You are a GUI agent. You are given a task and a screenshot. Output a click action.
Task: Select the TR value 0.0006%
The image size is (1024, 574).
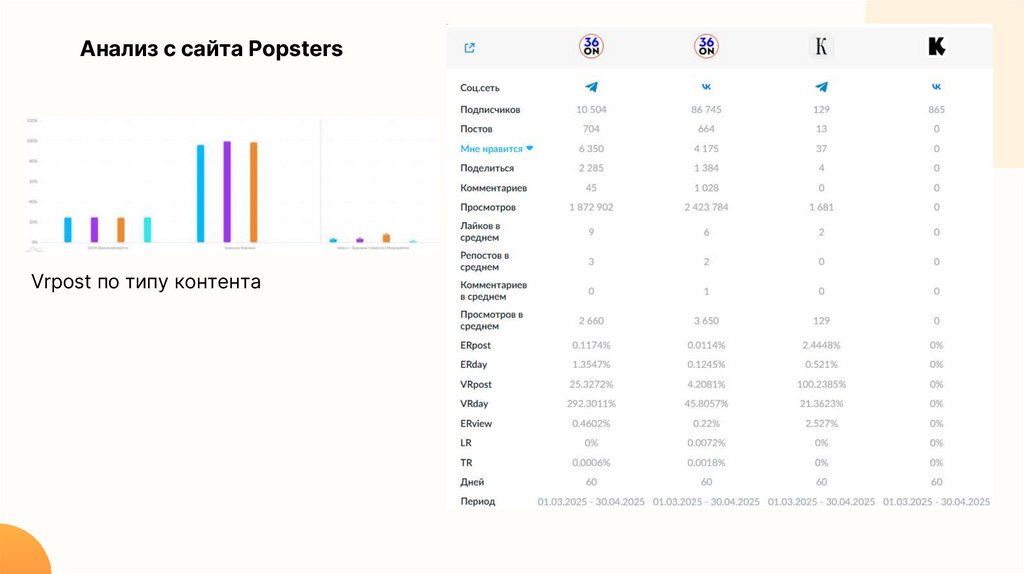point(591,462)
